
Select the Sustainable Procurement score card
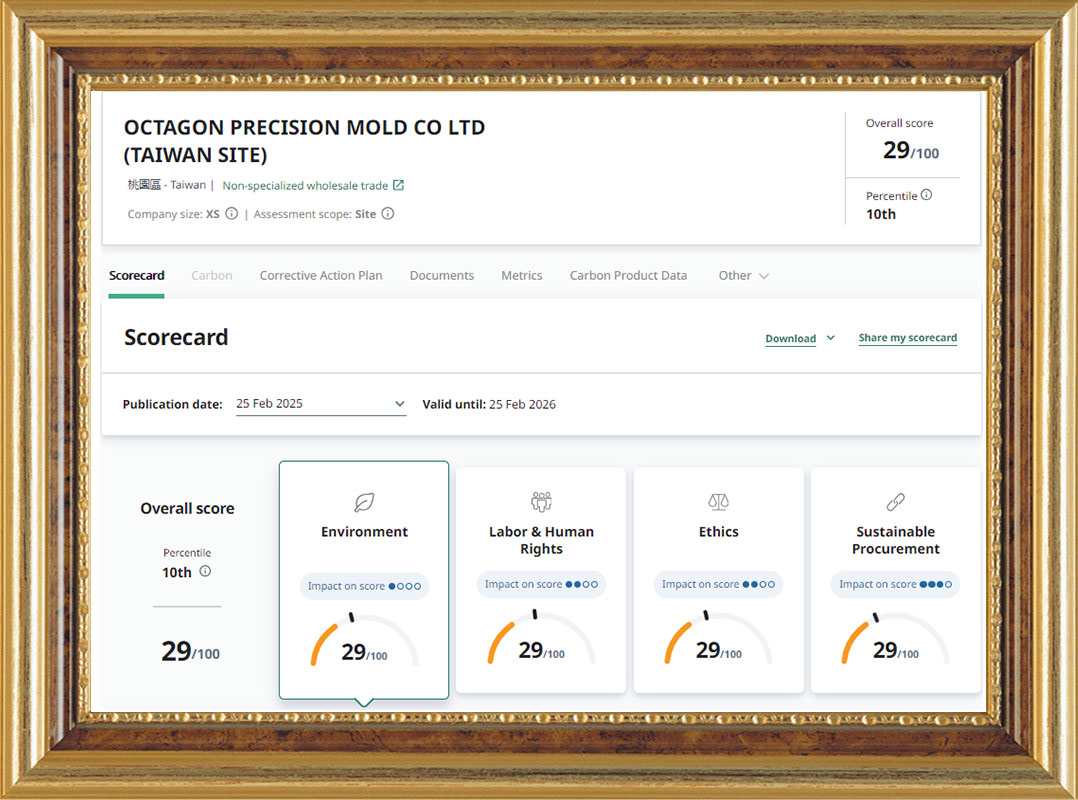(x=895, y=580)
